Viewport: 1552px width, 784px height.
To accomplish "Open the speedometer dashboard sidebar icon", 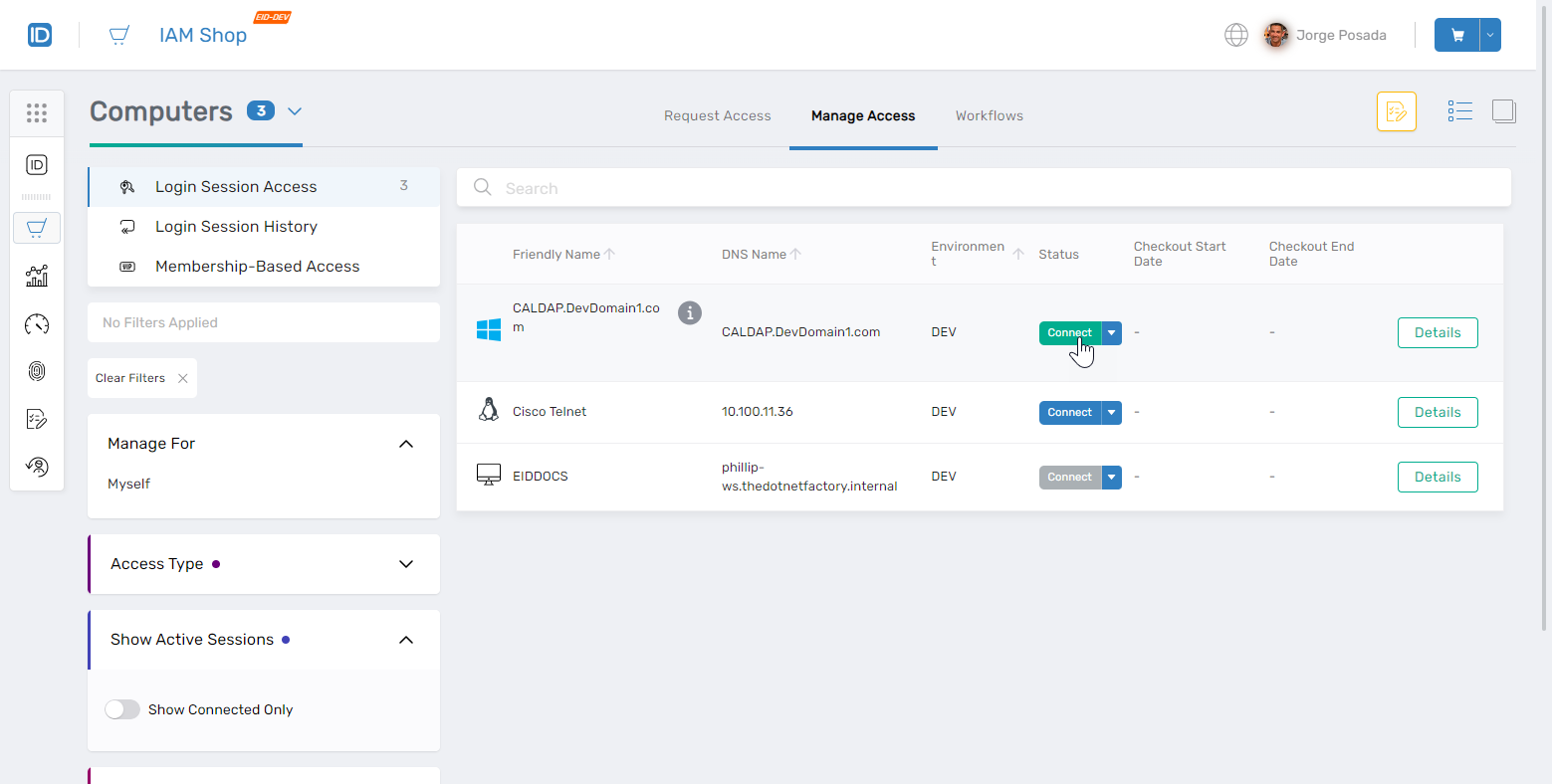I will coord(37,324).
